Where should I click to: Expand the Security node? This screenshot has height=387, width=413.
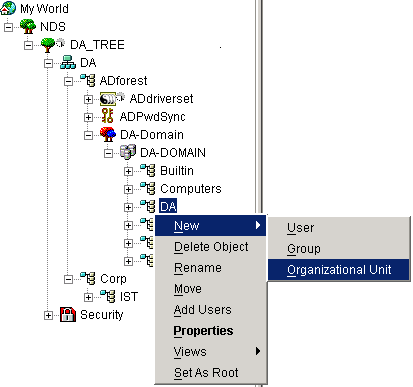[x=48, y=315]
